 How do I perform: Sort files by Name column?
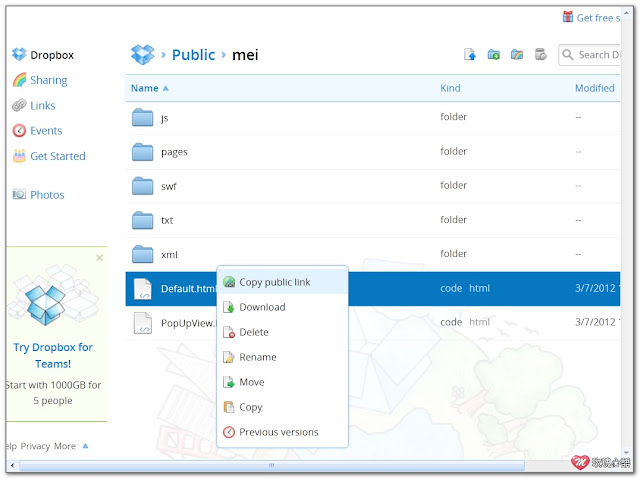click(145, 88)
